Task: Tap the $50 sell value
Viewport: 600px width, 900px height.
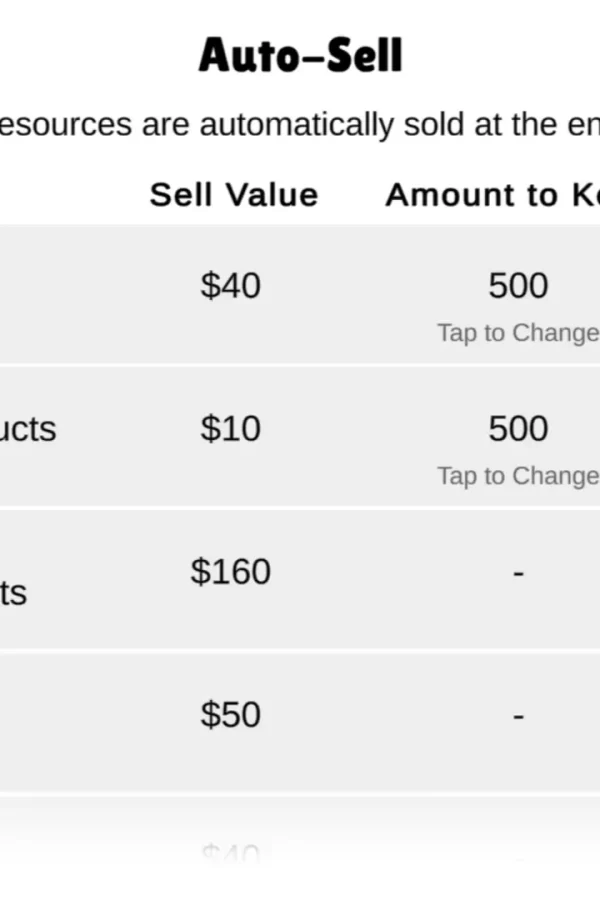Action: 230,715
